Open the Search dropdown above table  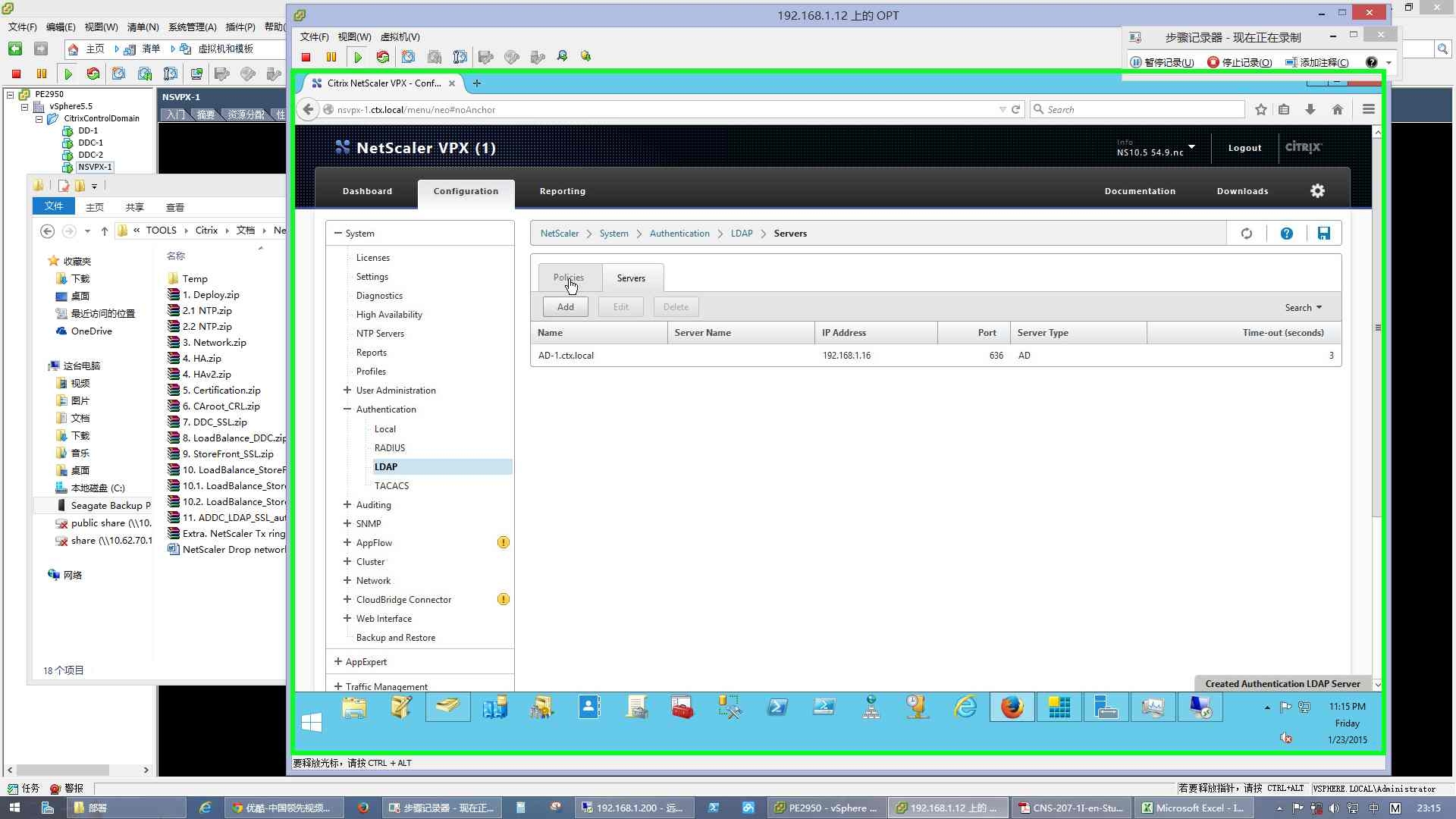point(1303,307)
